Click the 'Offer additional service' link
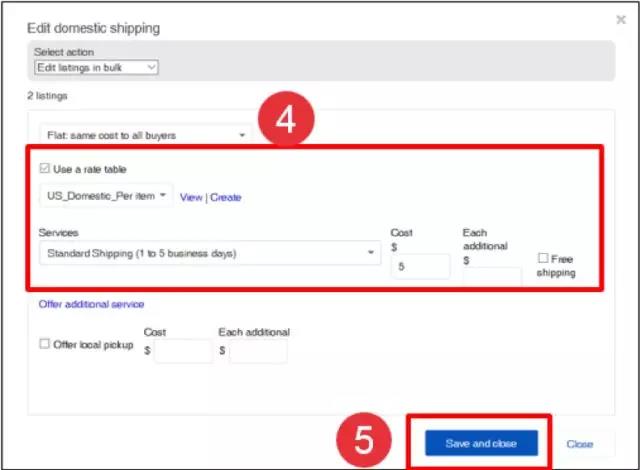The height and width of the screenshot is (470, 640). 91,304
